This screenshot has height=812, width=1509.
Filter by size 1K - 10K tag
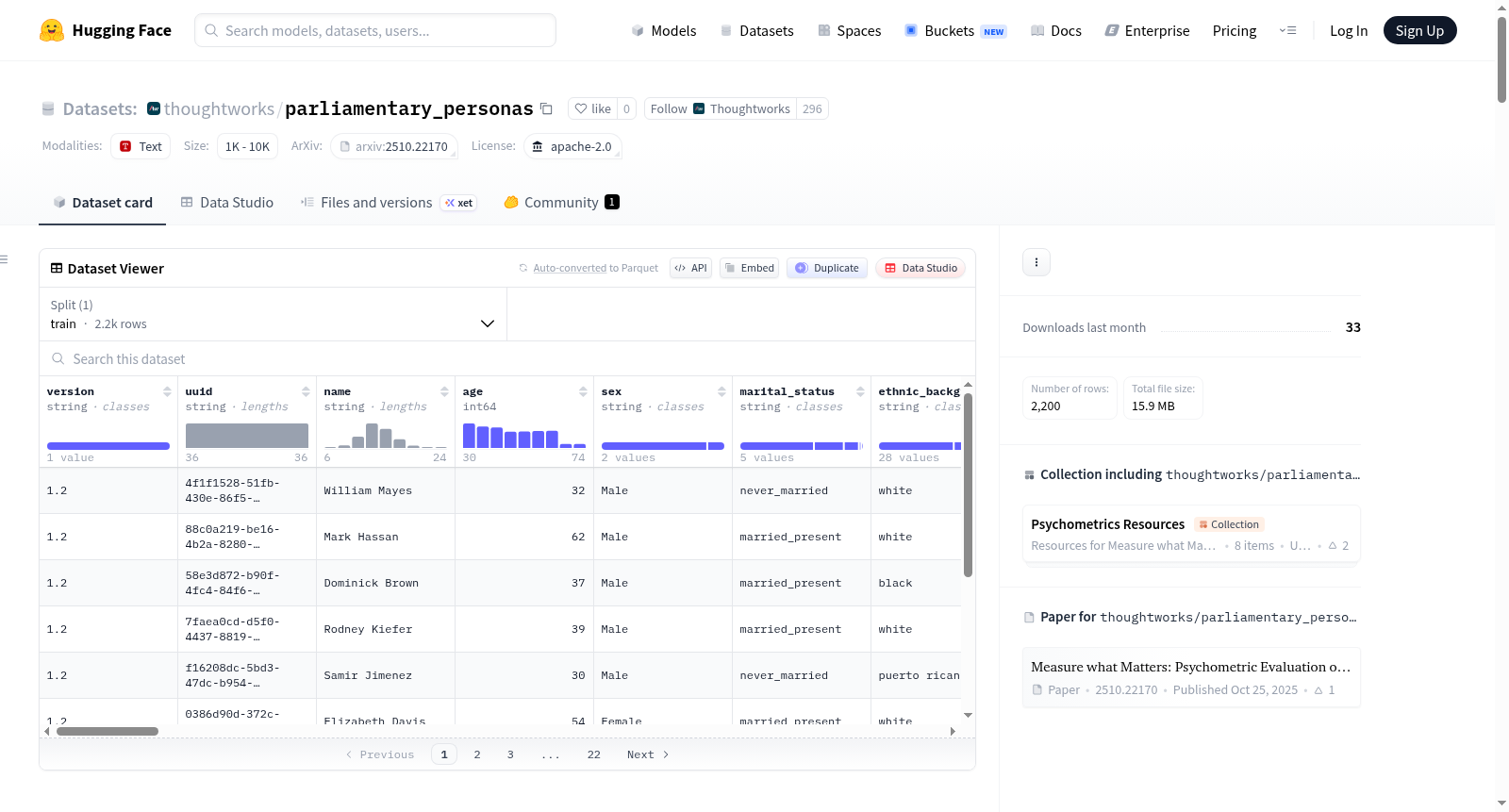tap(247, 146)
